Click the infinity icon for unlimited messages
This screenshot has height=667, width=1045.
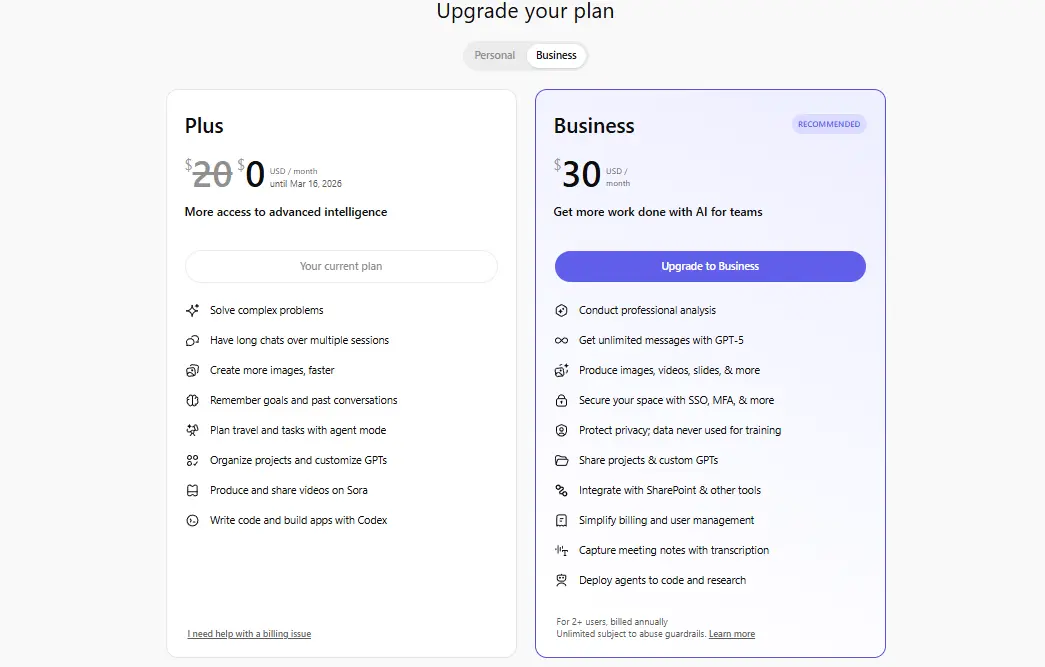click(562, 340)
